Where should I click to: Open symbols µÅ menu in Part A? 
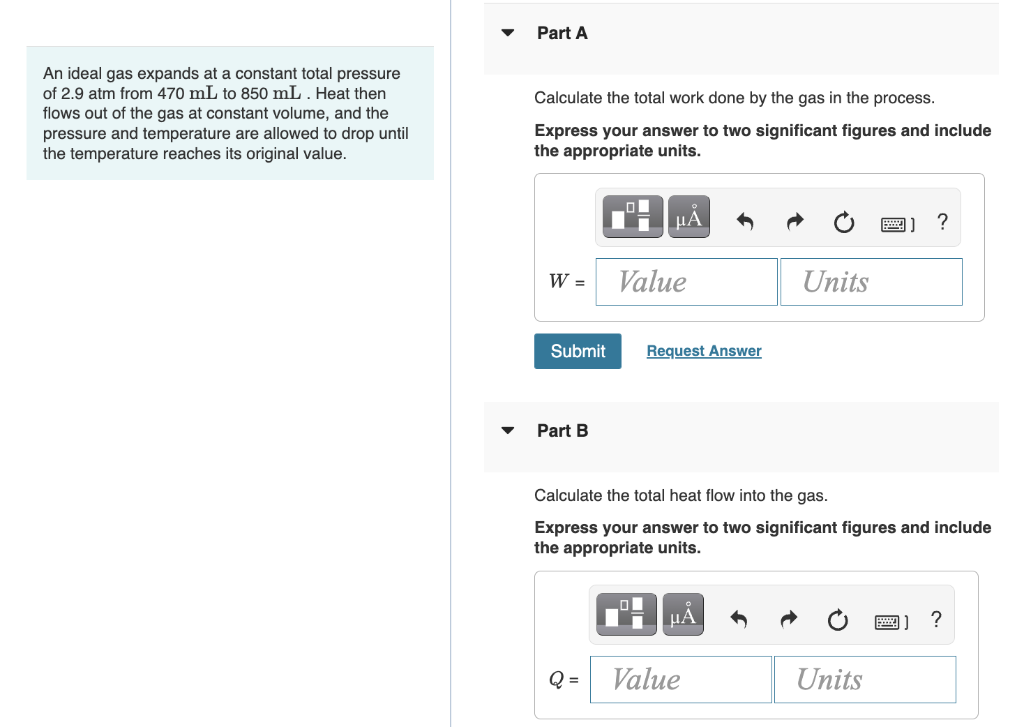[688, 216]
